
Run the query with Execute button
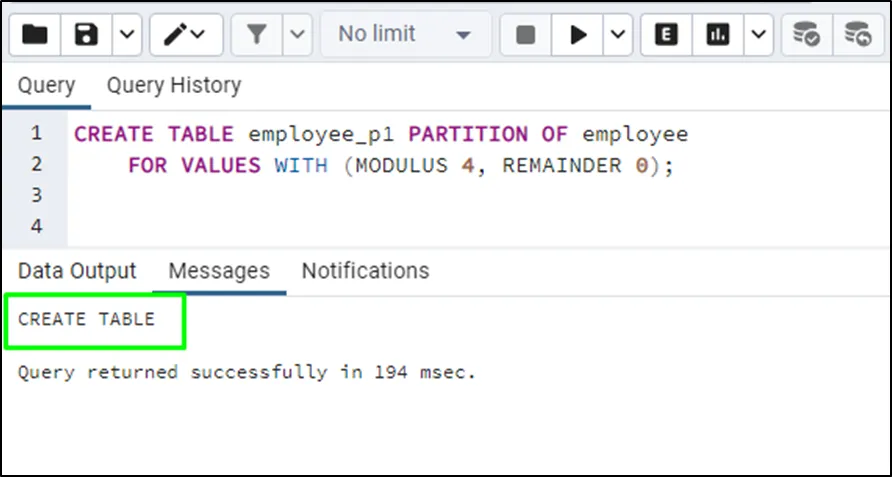(578, 35)
